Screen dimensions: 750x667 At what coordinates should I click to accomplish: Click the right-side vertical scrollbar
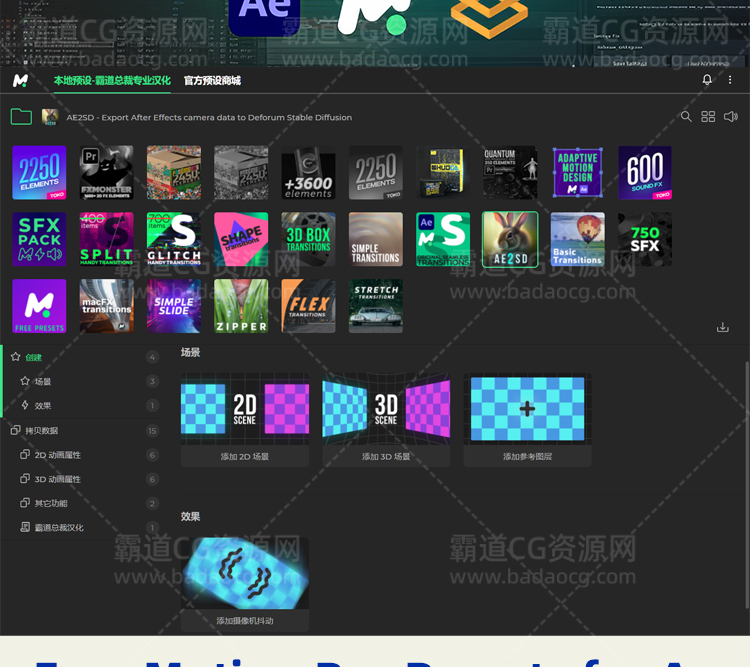point(747,485)
